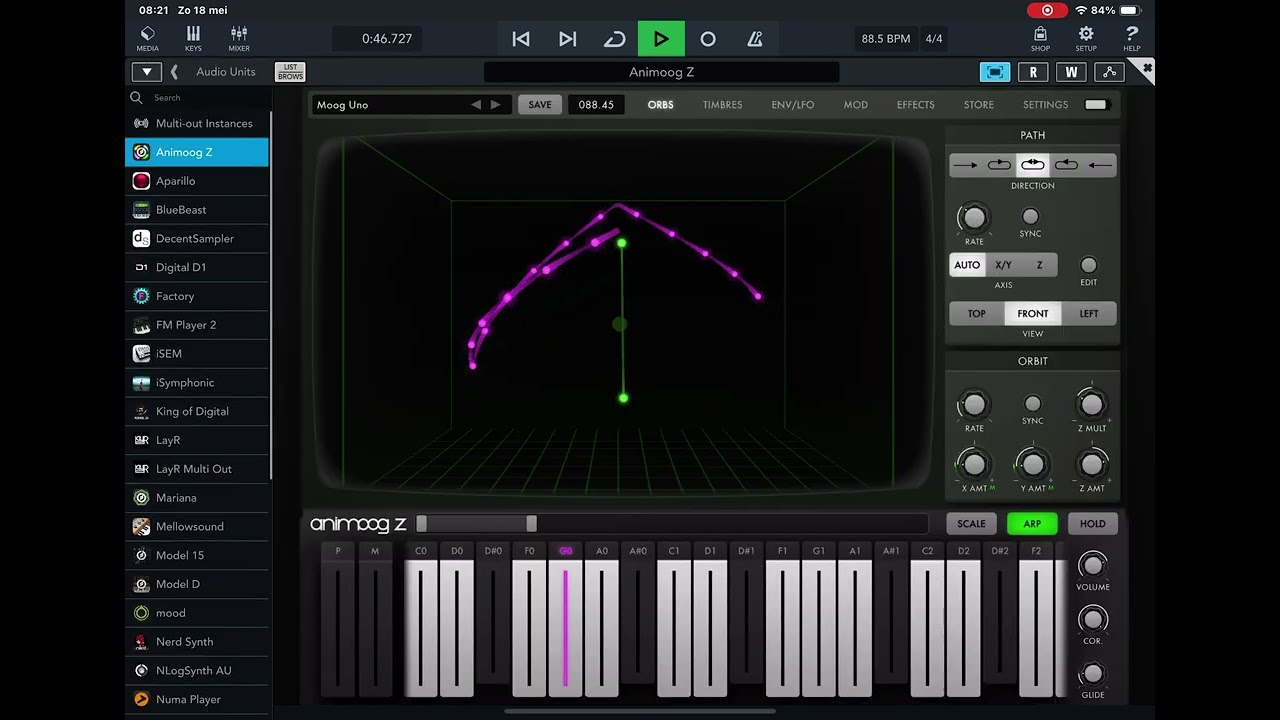Viewport: 1280px width, 720px height.
Task: Go to next preset with right arrow
Action: (x=495, y=105)
